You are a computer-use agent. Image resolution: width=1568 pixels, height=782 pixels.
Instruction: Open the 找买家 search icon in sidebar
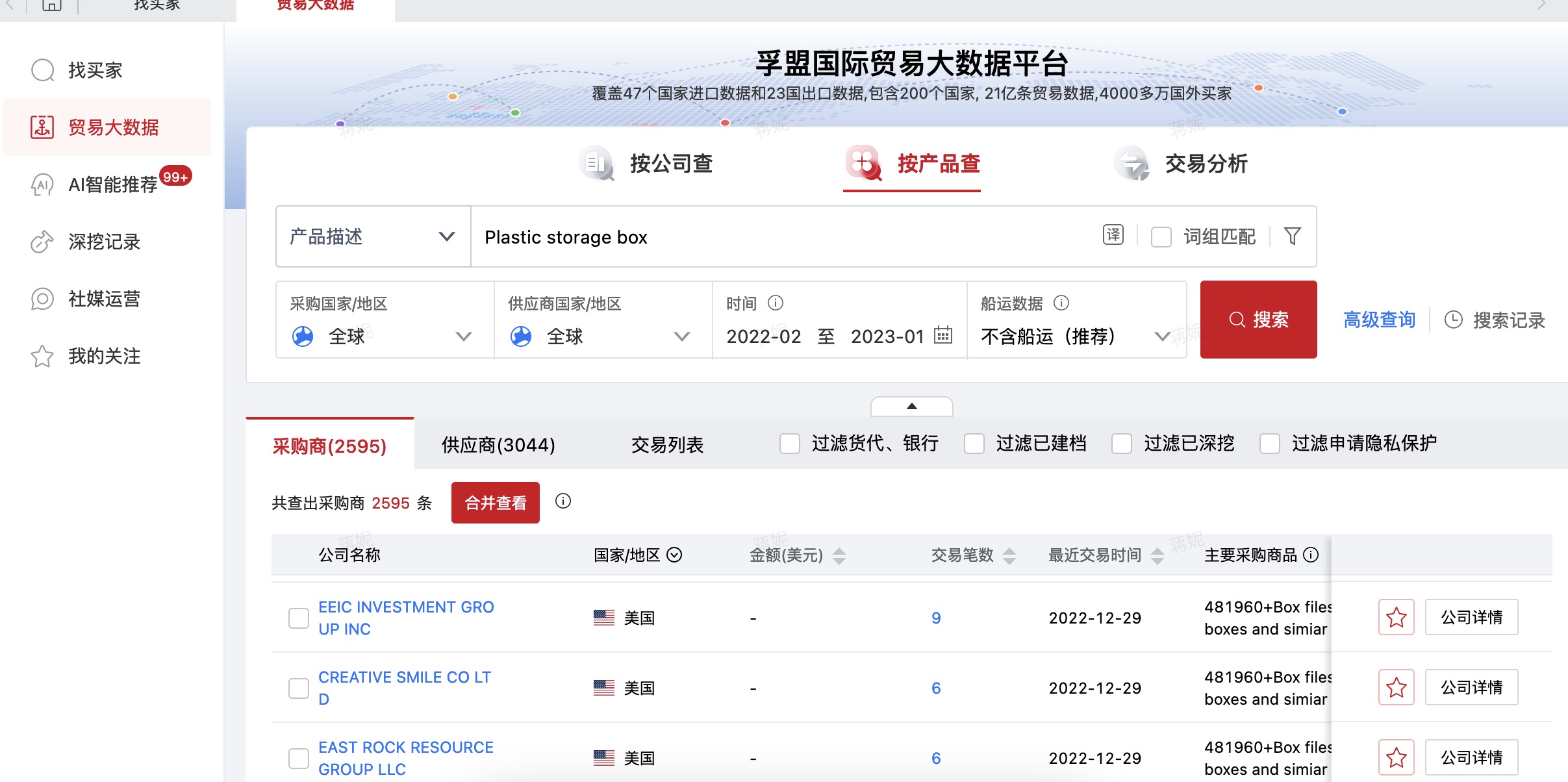(x=43, y=69)
